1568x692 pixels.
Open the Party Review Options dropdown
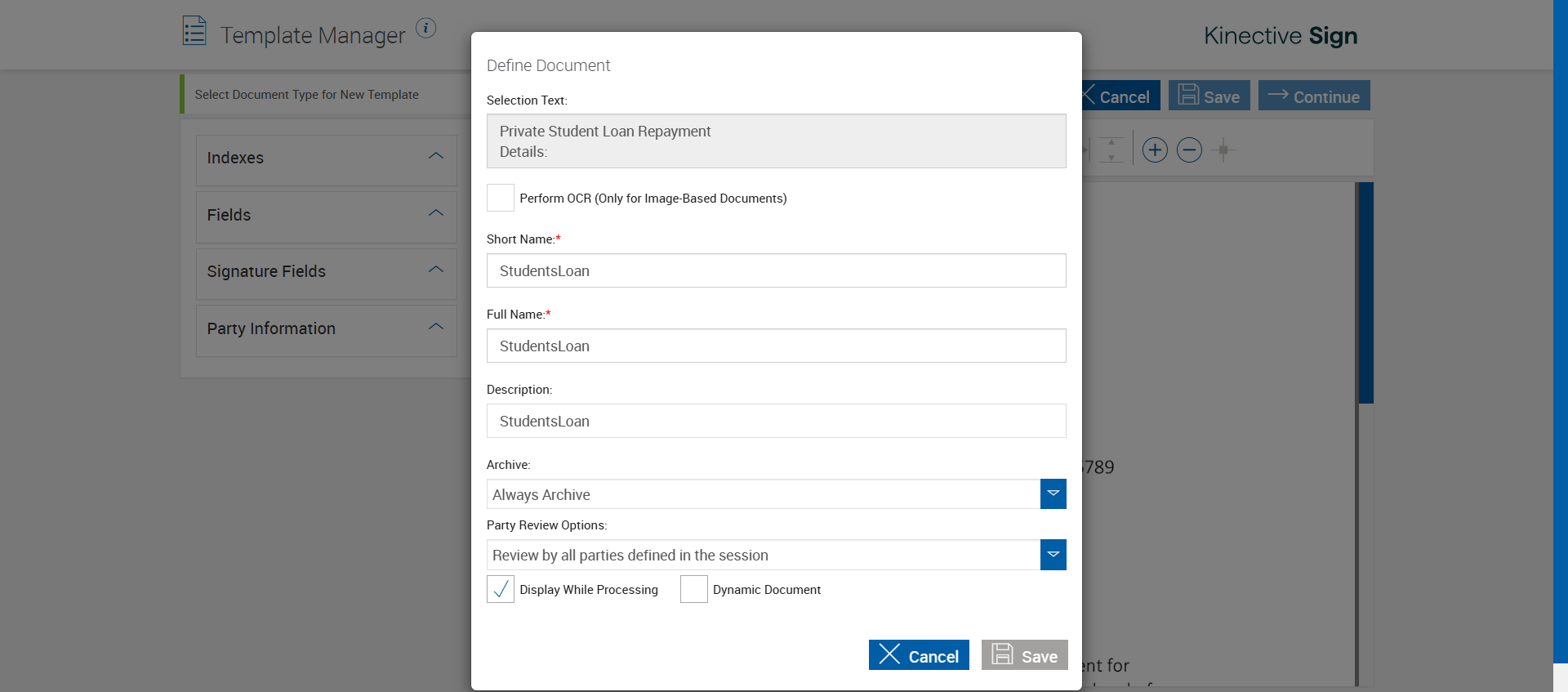click(1053, 555)
